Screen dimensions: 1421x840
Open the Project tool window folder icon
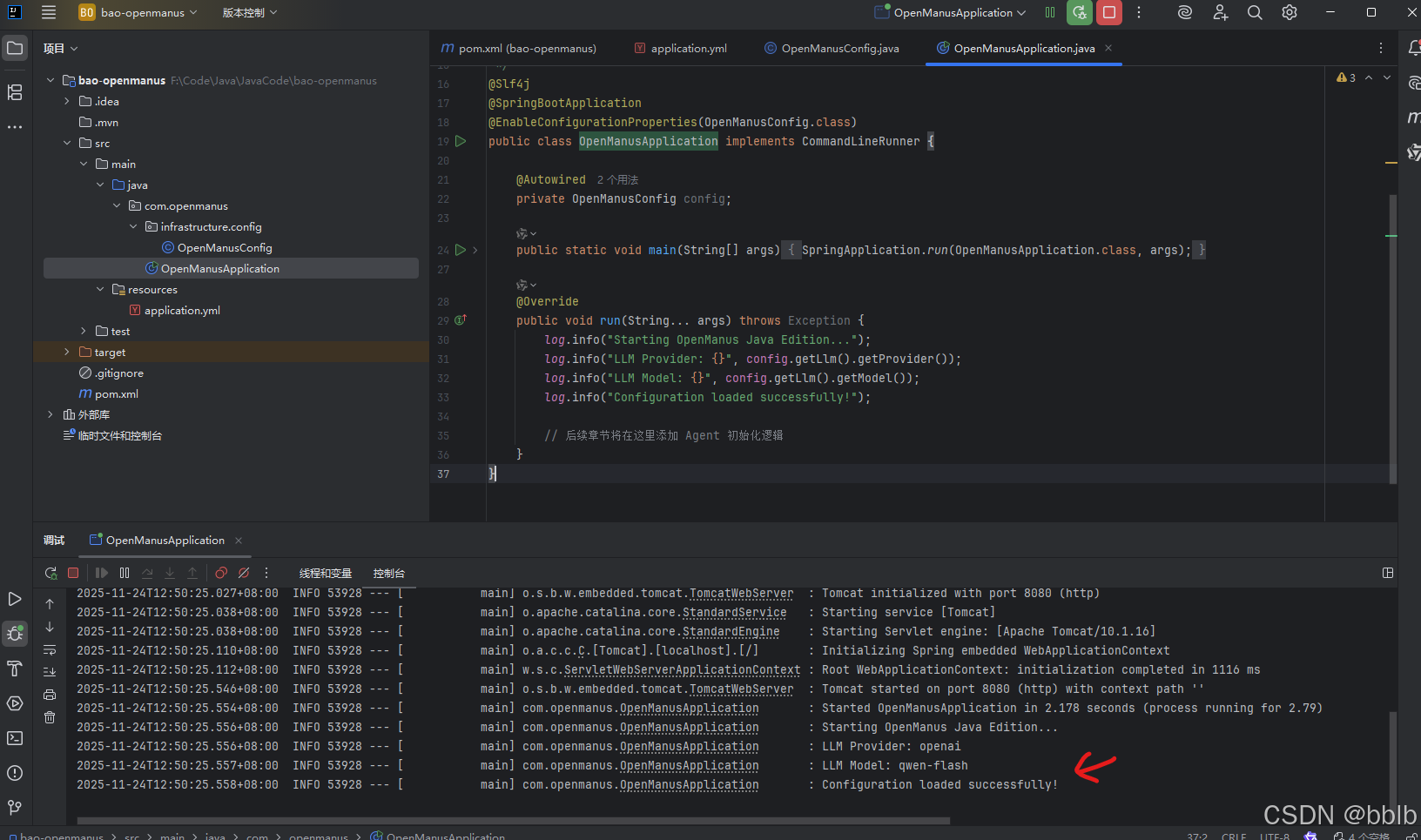[15, 48]
